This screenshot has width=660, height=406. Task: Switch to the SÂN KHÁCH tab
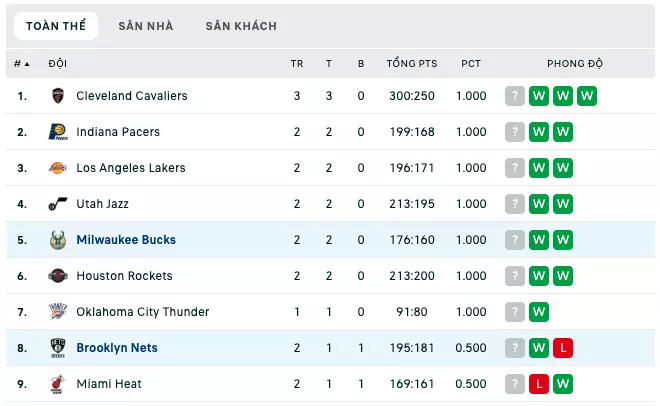click(x=241, y=26)
